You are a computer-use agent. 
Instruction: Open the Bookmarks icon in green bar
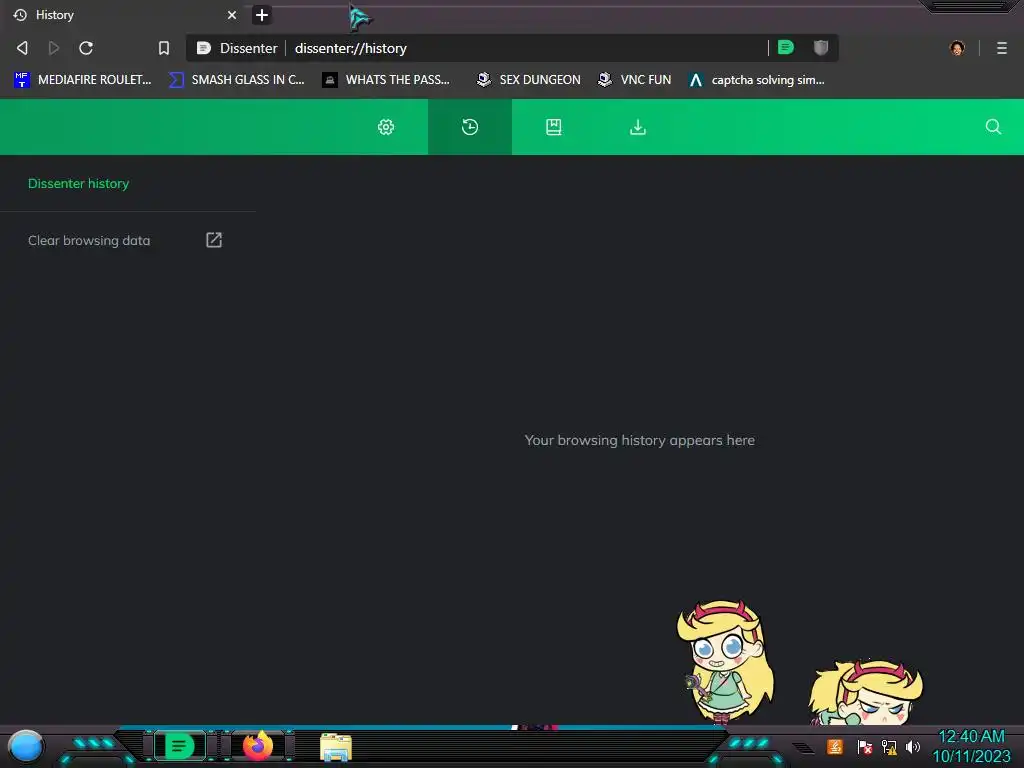click(x=554, y=127)
